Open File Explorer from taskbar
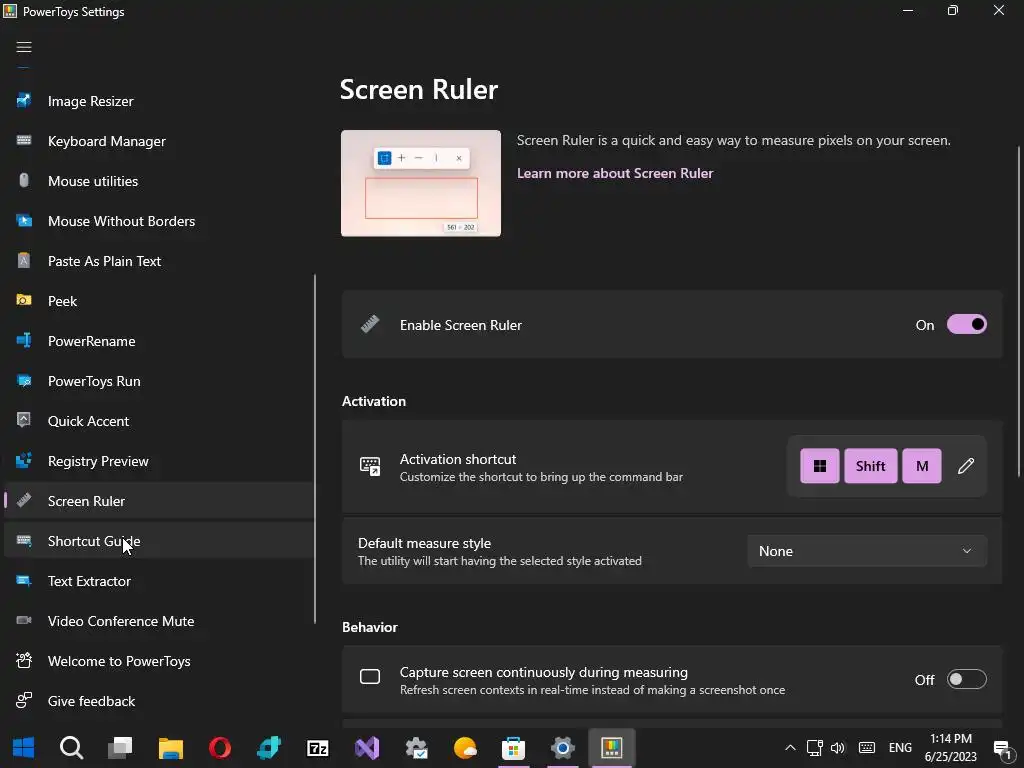 coord(170,747)
